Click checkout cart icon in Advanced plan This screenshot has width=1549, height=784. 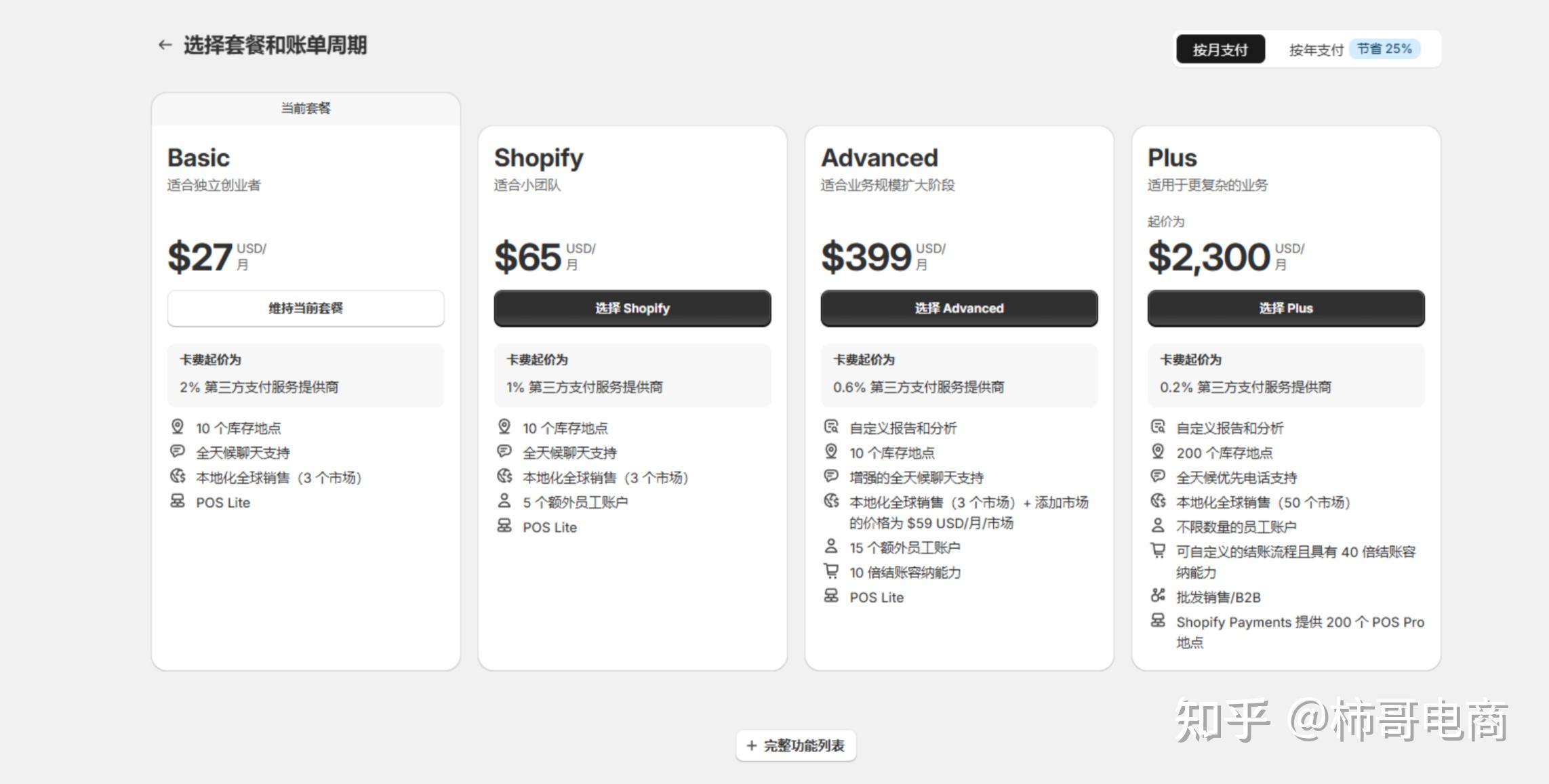tap(831, 571)
